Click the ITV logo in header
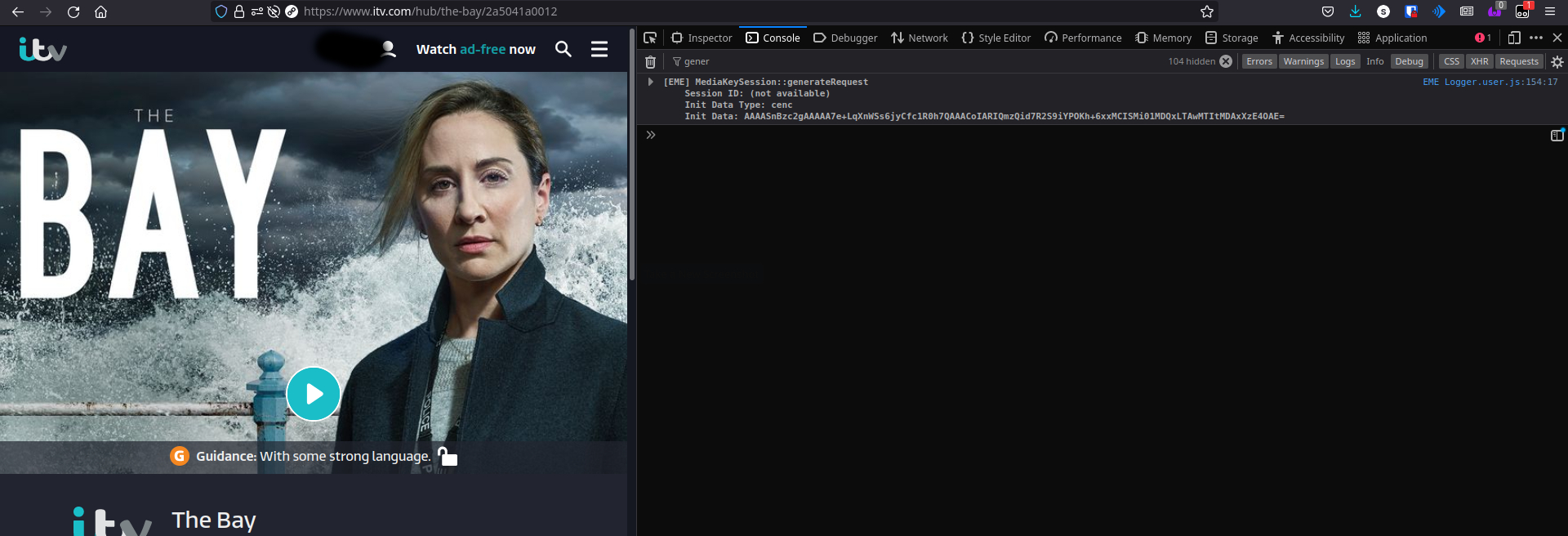The height and width of the screenshot is (536, 1568). (x=42, y=49)
